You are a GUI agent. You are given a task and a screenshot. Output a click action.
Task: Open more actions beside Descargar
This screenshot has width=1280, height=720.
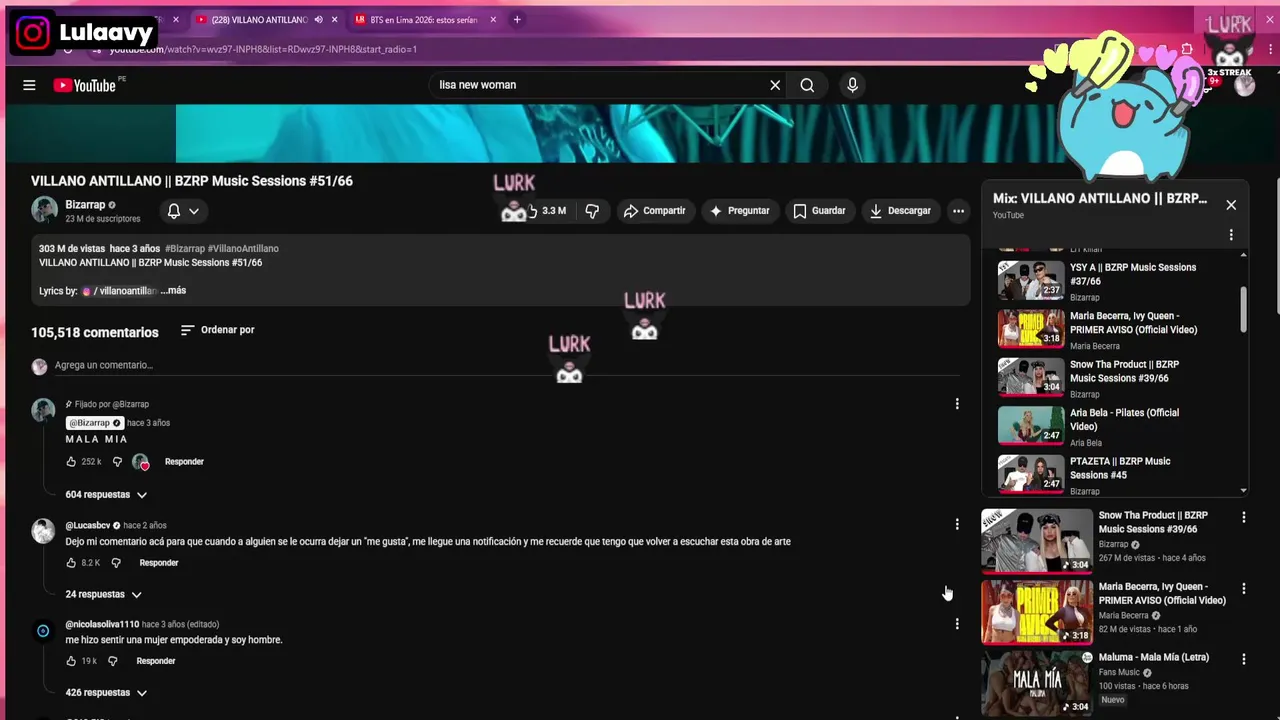tap(958, 211)
